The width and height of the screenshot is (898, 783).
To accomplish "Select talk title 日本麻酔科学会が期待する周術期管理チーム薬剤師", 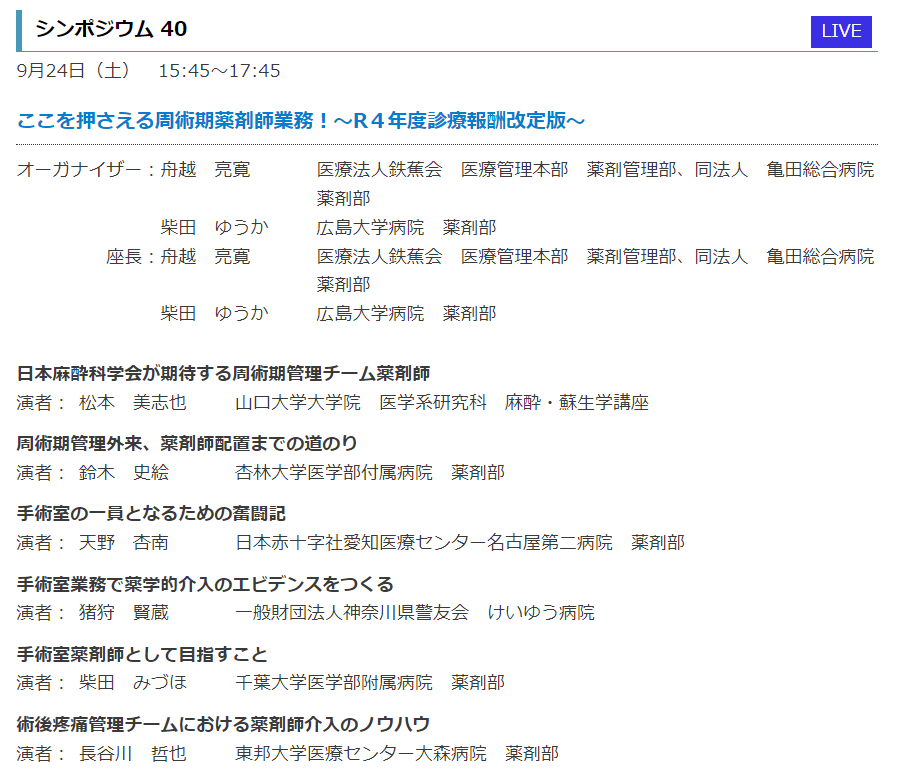I will pyautogui.click(x=223, y=373).
